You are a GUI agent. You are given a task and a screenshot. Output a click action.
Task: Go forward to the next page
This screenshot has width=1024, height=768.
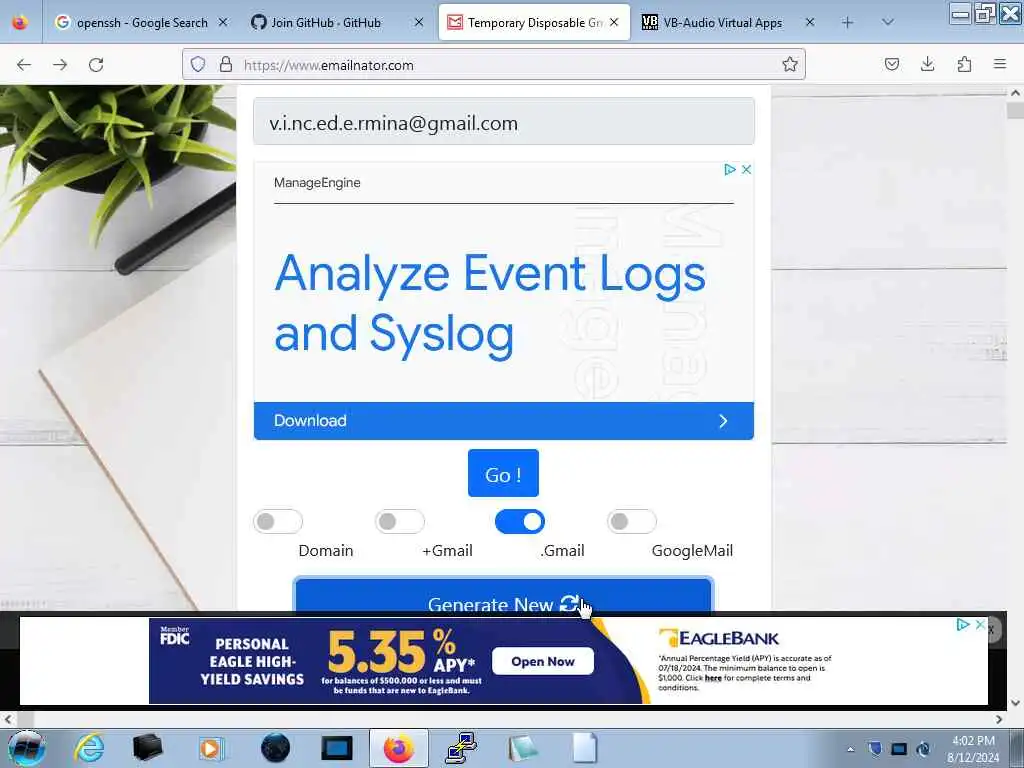[x=60, y=65]
